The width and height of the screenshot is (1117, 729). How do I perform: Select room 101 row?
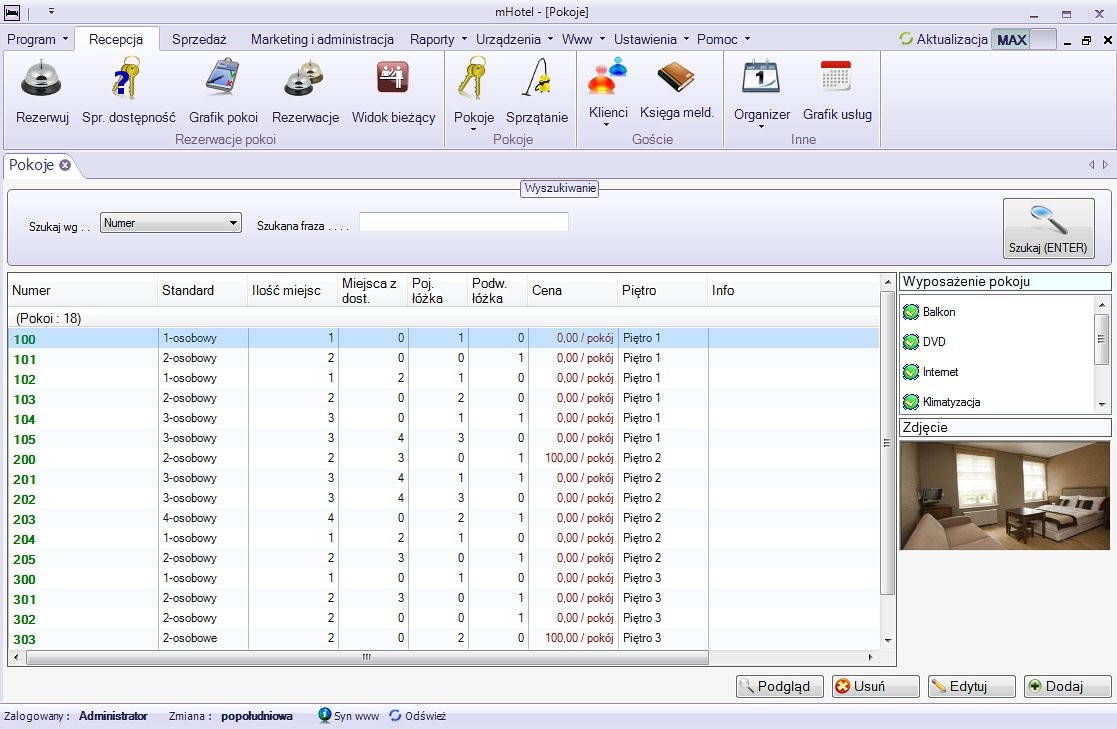(444, 358)
